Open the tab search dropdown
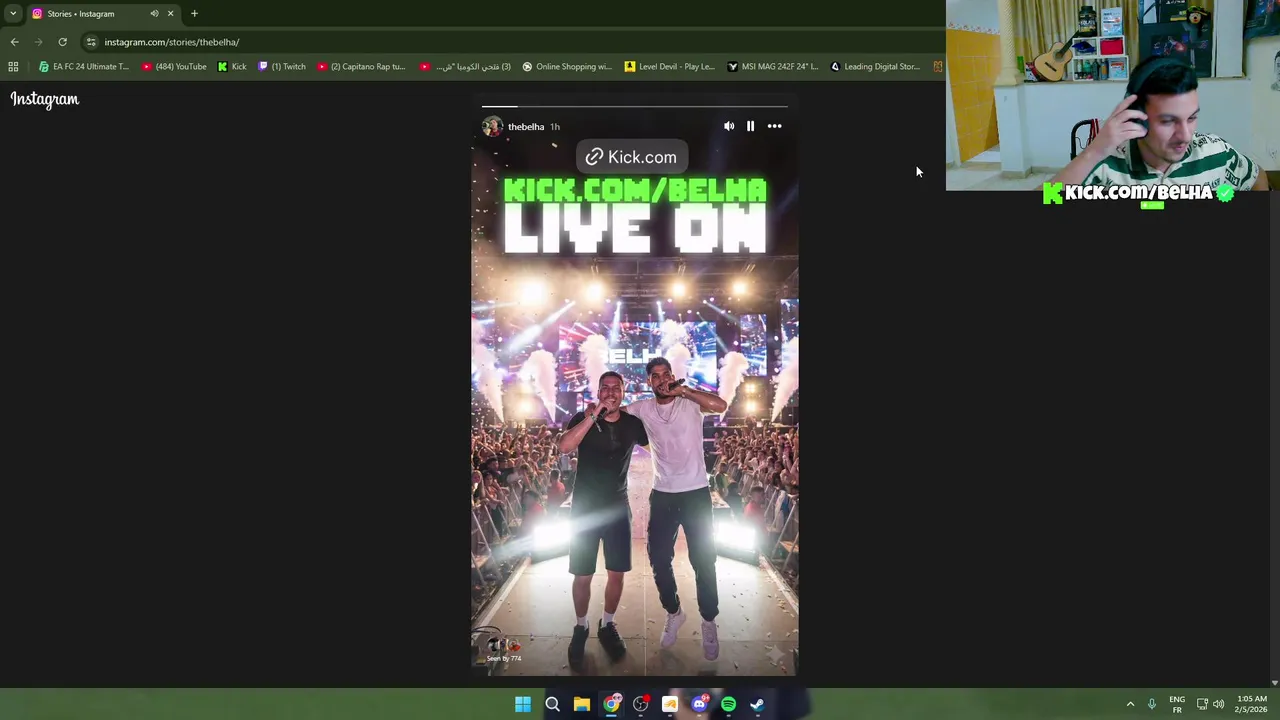This screenshot has height=720, width=1280. click(x=12, y=14)
